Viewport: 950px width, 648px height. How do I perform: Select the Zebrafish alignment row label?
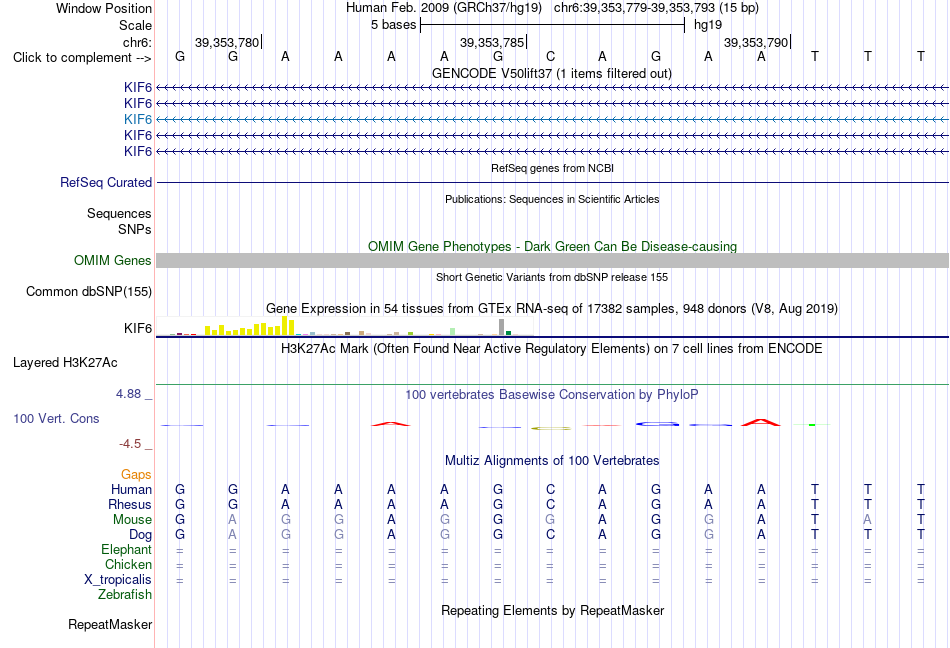[125, 595]
